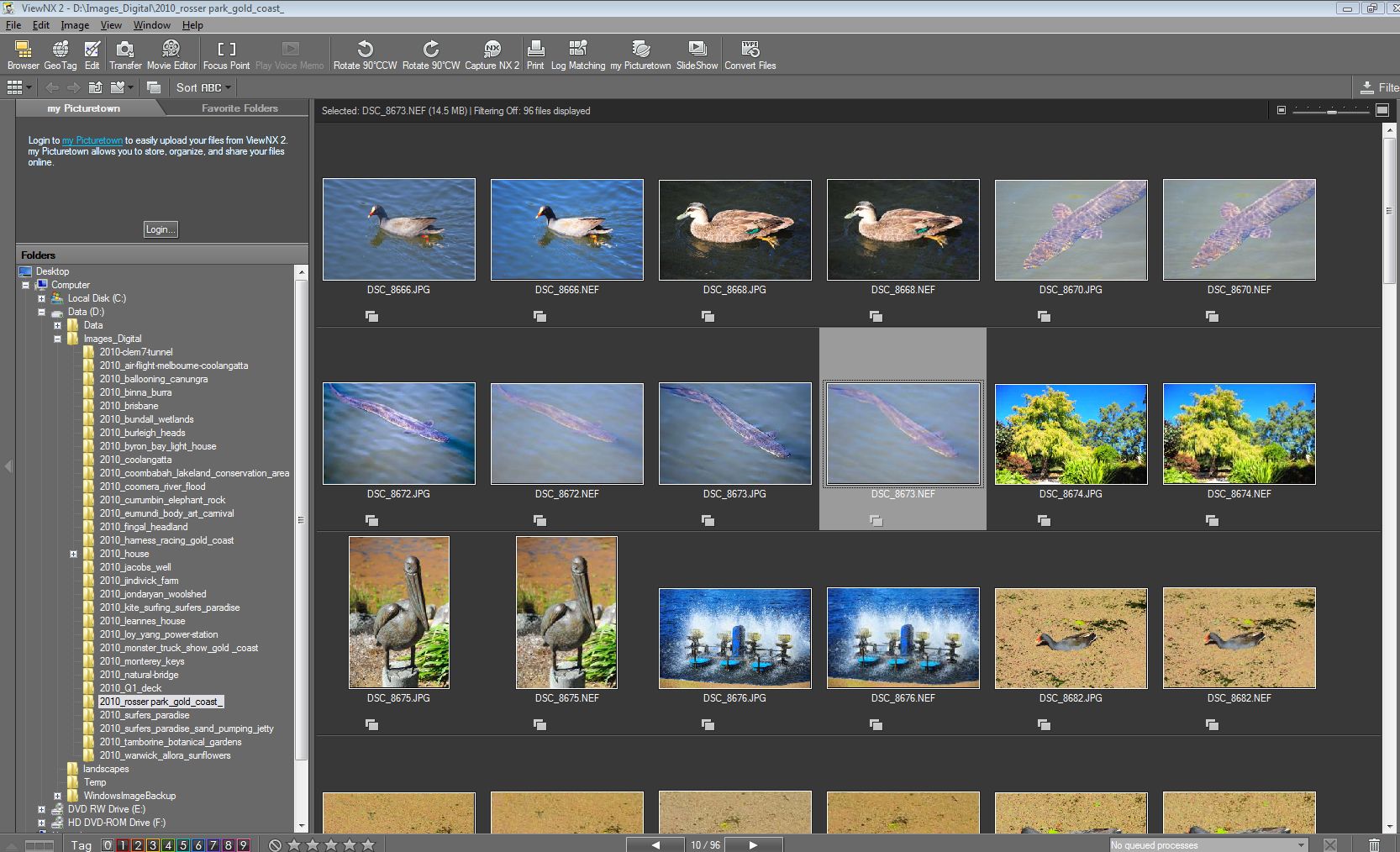Launch the Movie Editor

[171, 55]
